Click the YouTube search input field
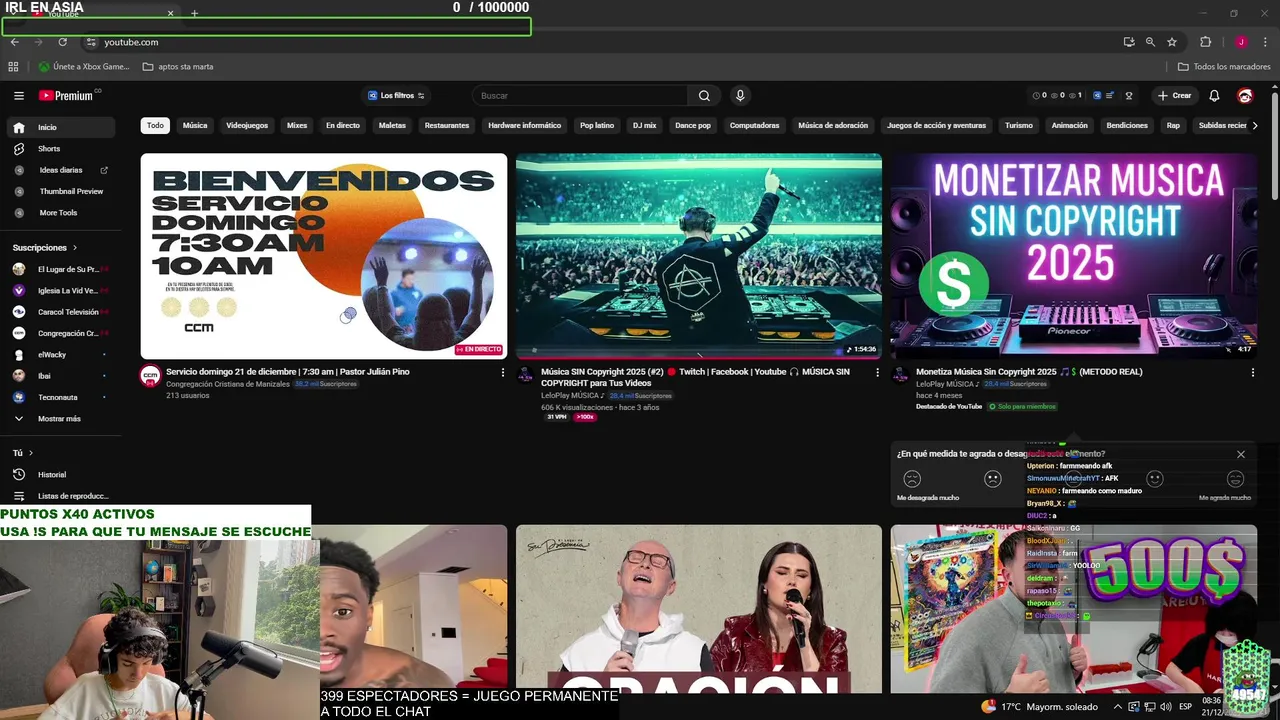The width and height of the screenshot is (1280, 720). click(x=580, y=96)
